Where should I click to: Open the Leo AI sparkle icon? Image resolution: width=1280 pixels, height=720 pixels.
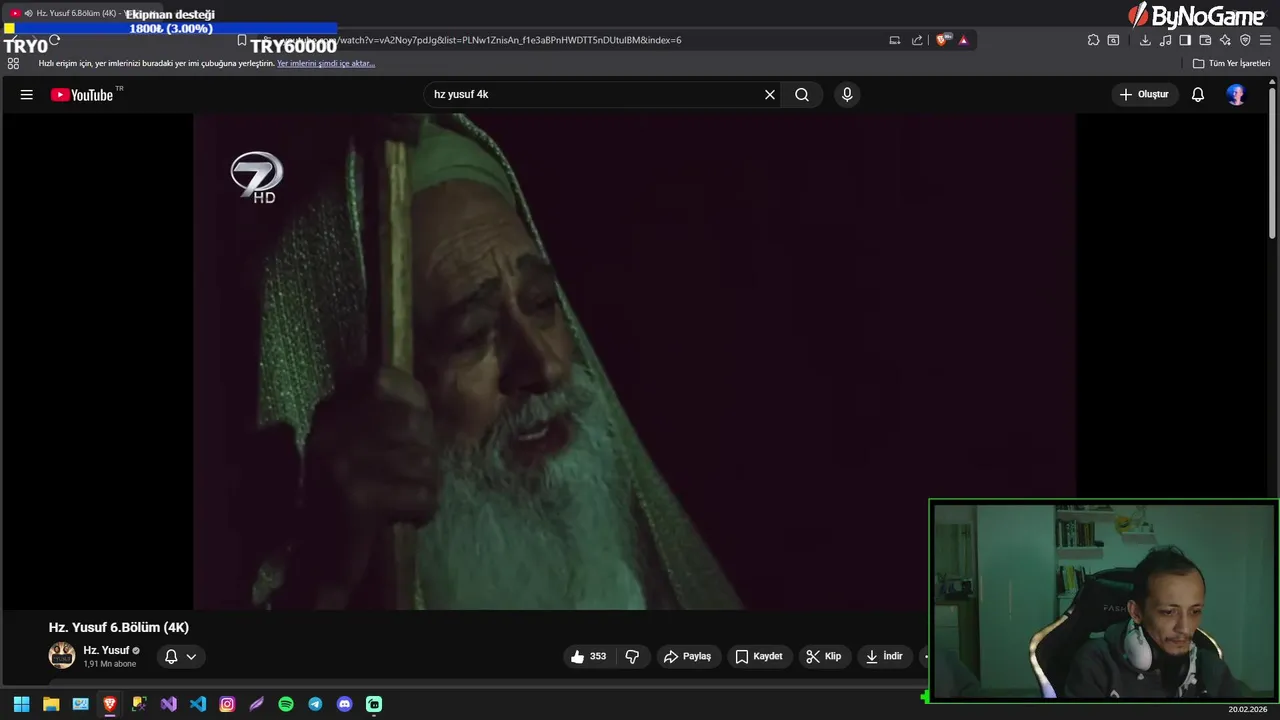coord(1225,40)
